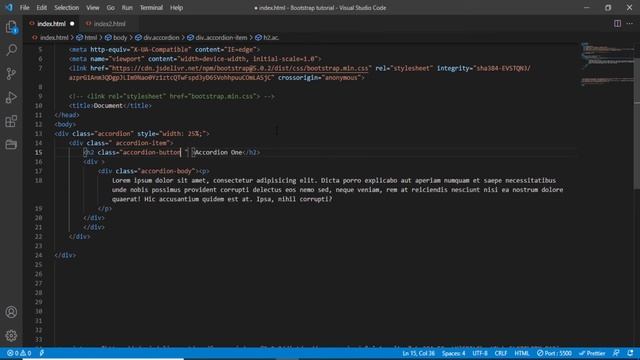Viewport: 640px width, 360px height.
Task: Select div.accordion breadcrumb item
Action: pos(161,38)
